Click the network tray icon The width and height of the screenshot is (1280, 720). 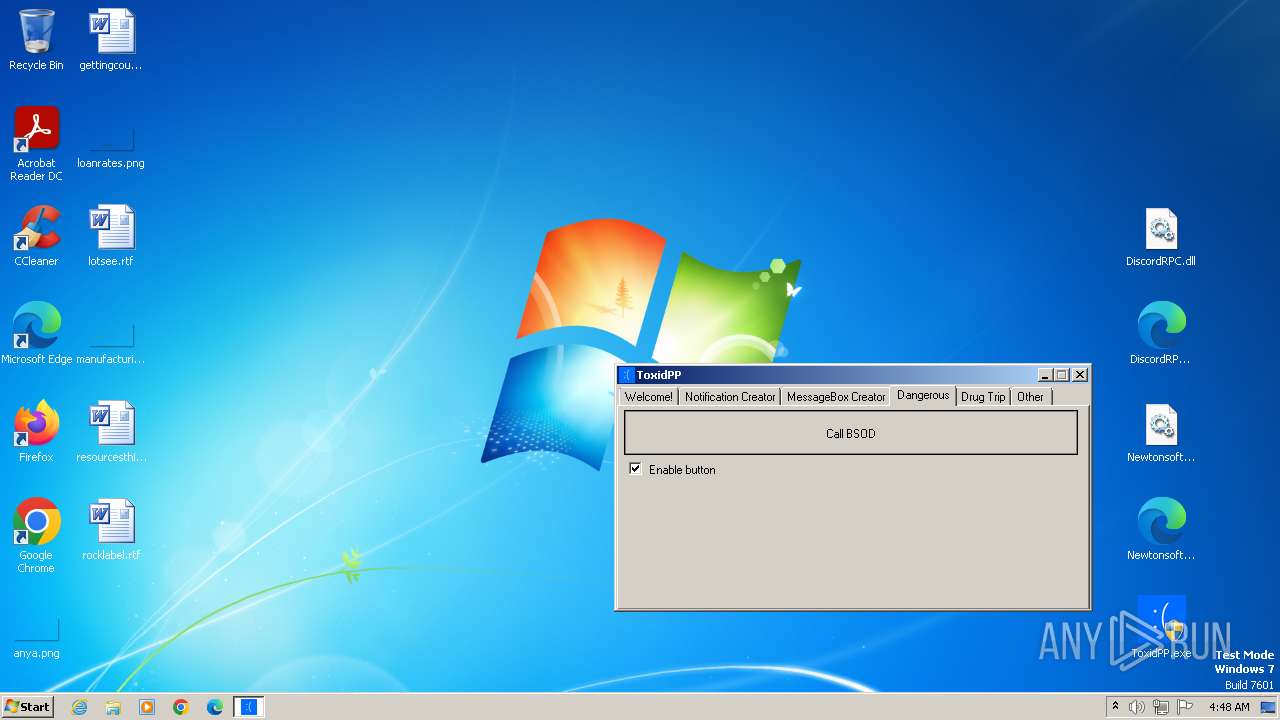(x=1161, y=707)
